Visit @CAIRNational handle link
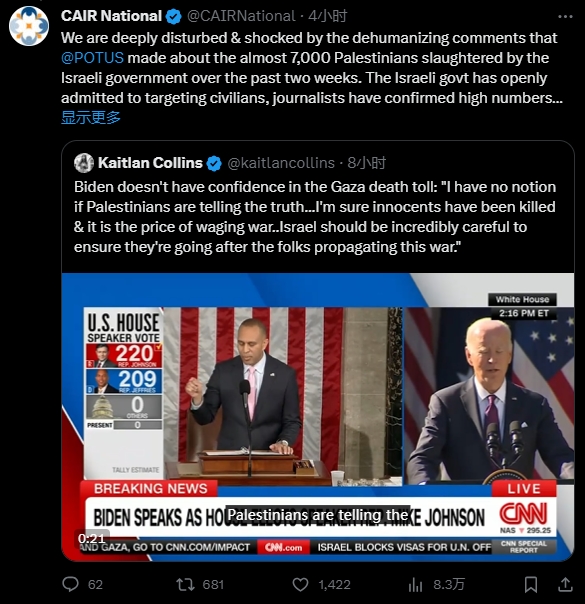This screenshot has height=604, width=585. pyautogui.click(x=241, y=16)
